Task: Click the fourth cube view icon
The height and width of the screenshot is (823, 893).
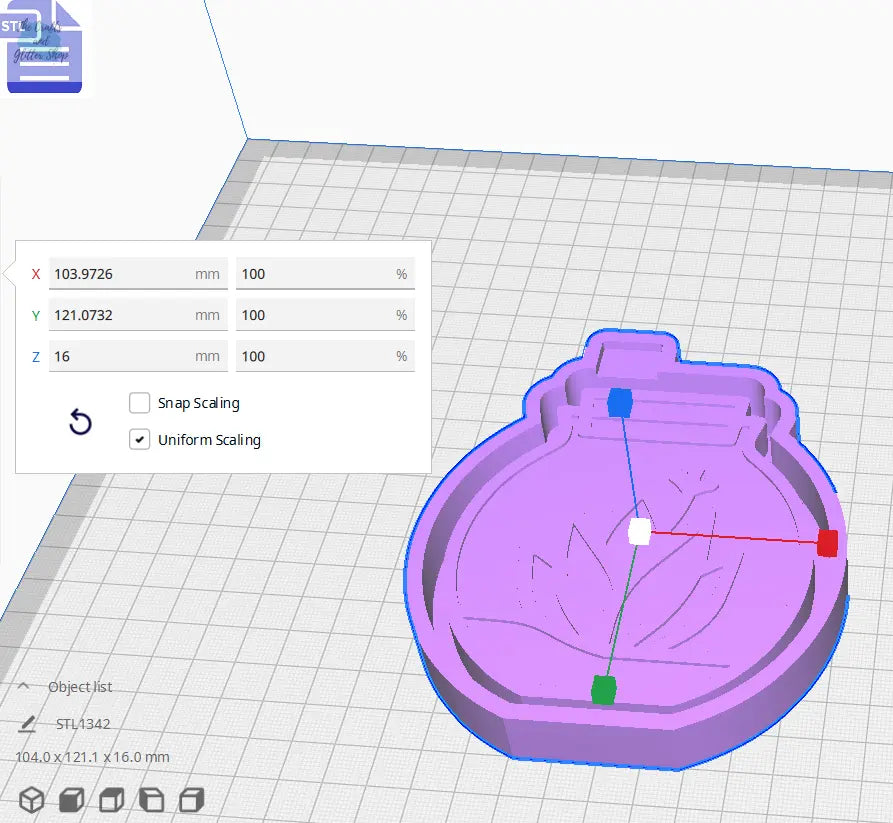Action: 150,799
